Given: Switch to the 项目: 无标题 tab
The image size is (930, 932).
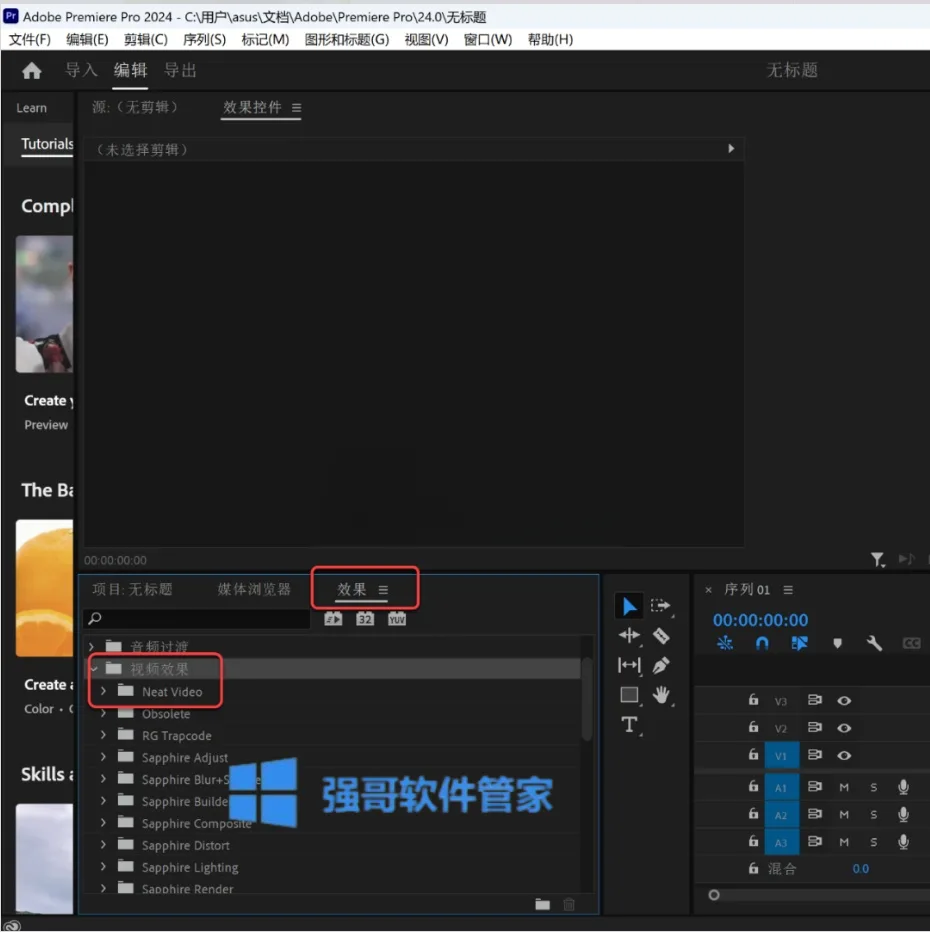Looking at the screenshot, I should tap(132, 590).
